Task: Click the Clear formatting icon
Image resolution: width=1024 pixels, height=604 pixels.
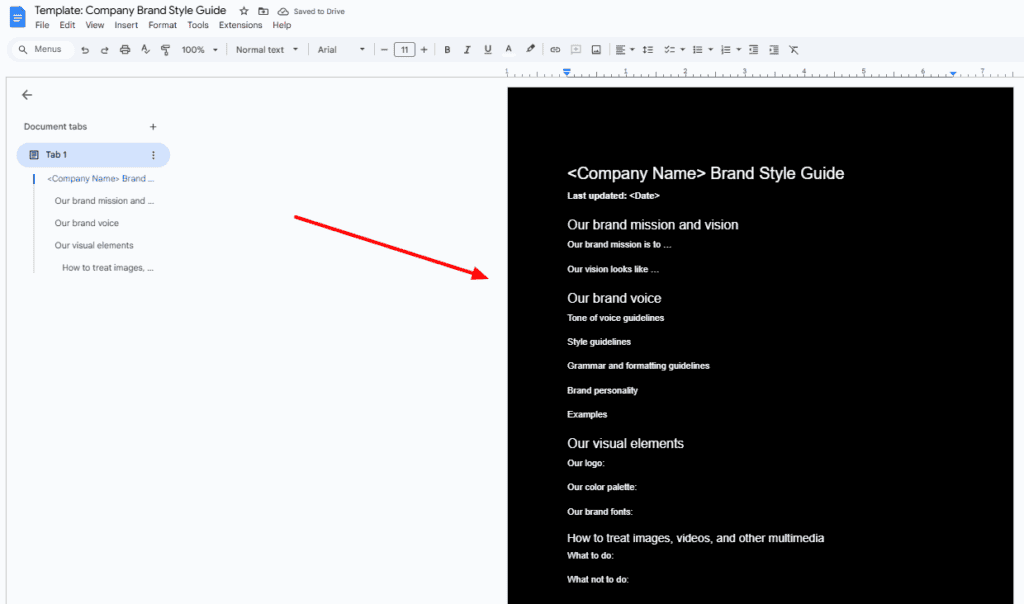Action: coord(793,49)
